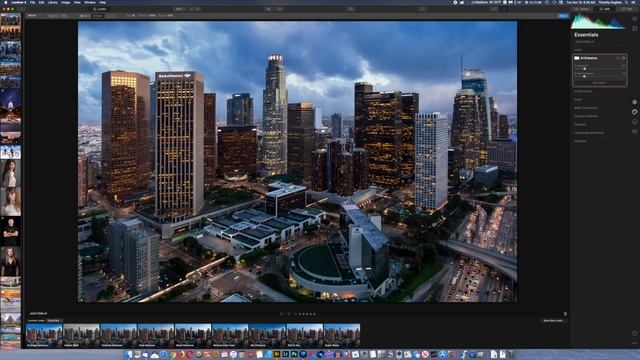Open the Help menu

pyautogui.click(x=102, y=2)
